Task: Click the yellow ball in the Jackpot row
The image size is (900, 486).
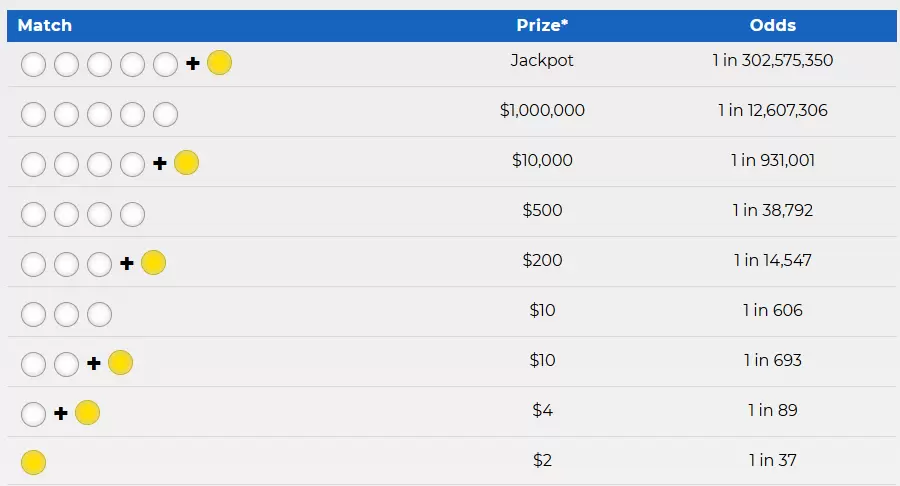Action: [219, 64]
